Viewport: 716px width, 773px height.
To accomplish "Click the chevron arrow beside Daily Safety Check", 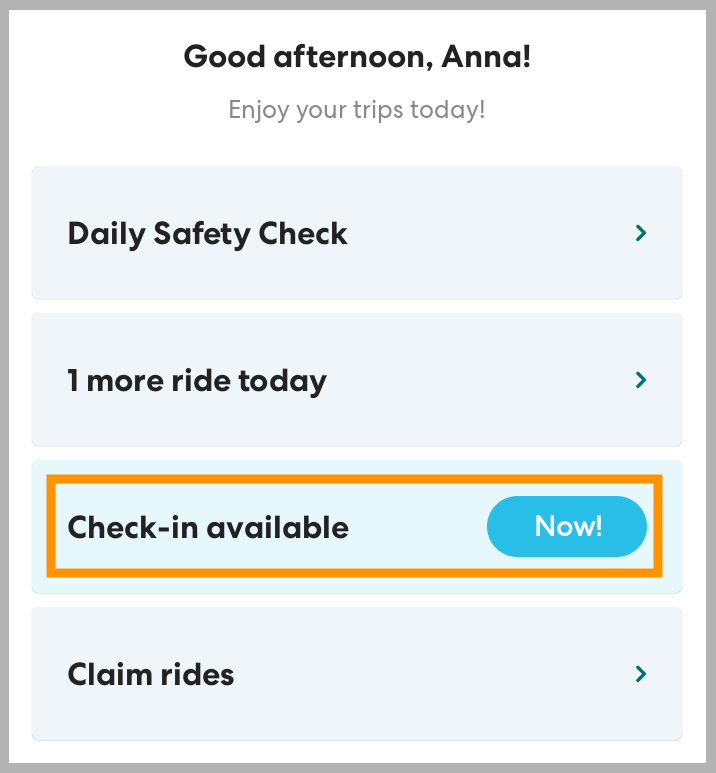I will [641, 233].
